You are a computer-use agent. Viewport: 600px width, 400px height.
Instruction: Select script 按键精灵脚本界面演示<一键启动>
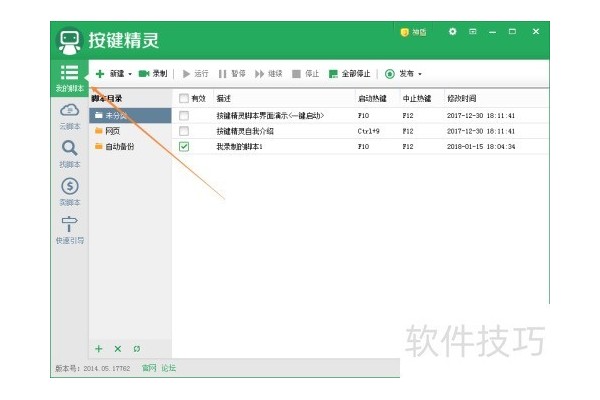pos(270,115)
